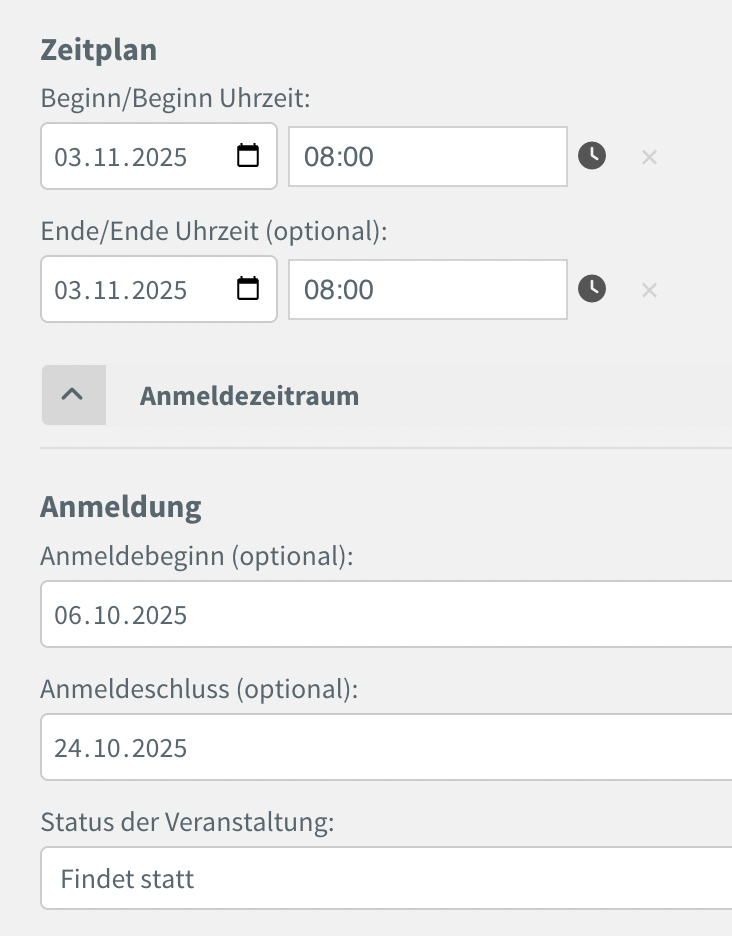Screen dimensions: 732x936
Task: Click clock icon beside Beginn time
Action: pyautogui.click(x=592, y=156)
